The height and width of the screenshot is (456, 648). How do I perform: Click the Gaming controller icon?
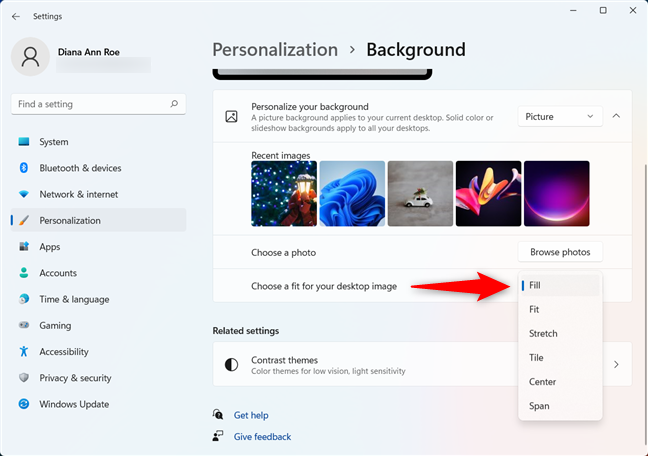[x=24, y=325]
